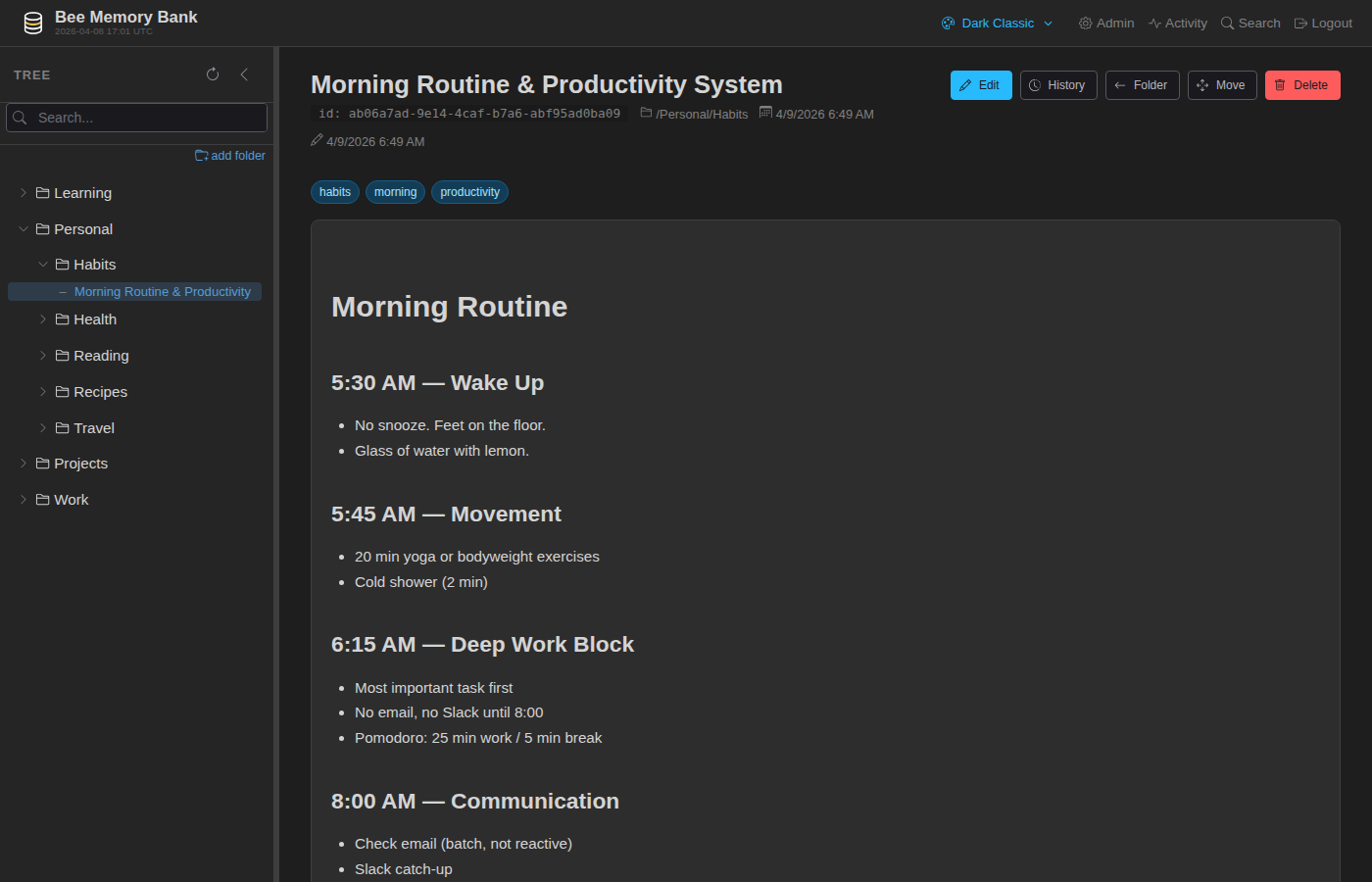Open Search from the top navigation
This screenshot has width=1372, height=882.
click(1250, 24)
